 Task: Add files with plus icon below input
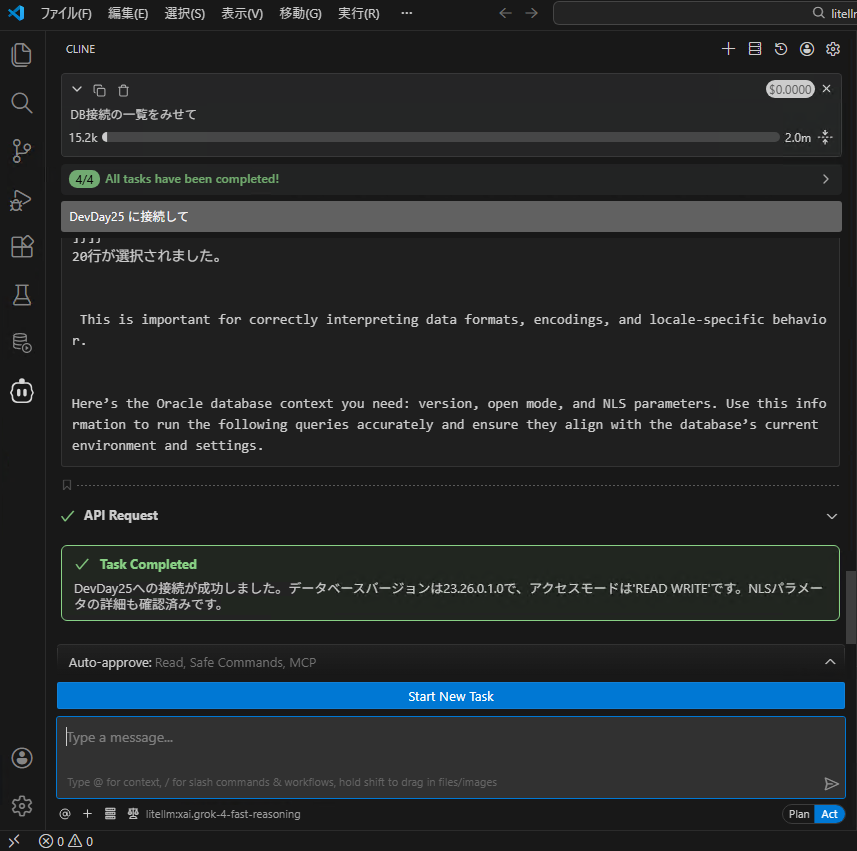click(x=87, y=814)
